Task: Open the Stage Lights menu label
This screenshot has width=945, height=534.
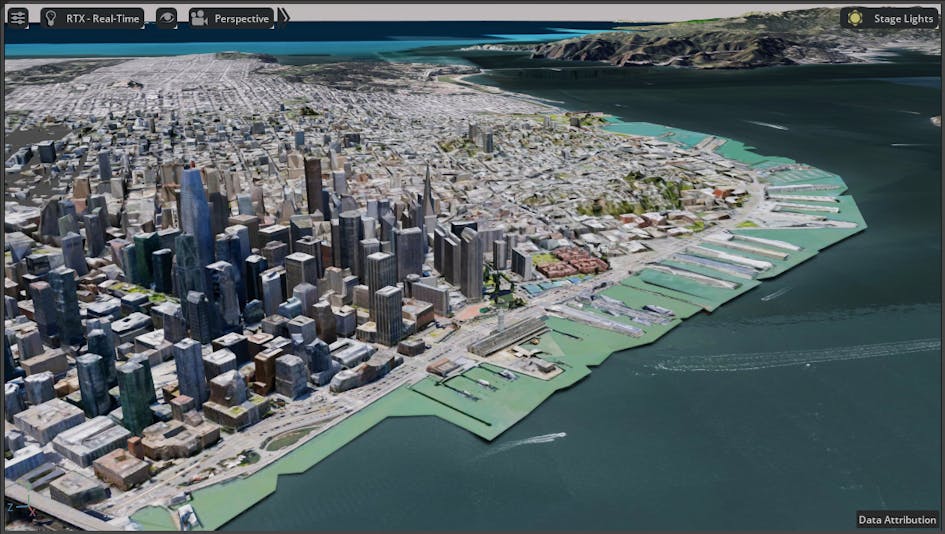Action: click(x=902, y=18)
